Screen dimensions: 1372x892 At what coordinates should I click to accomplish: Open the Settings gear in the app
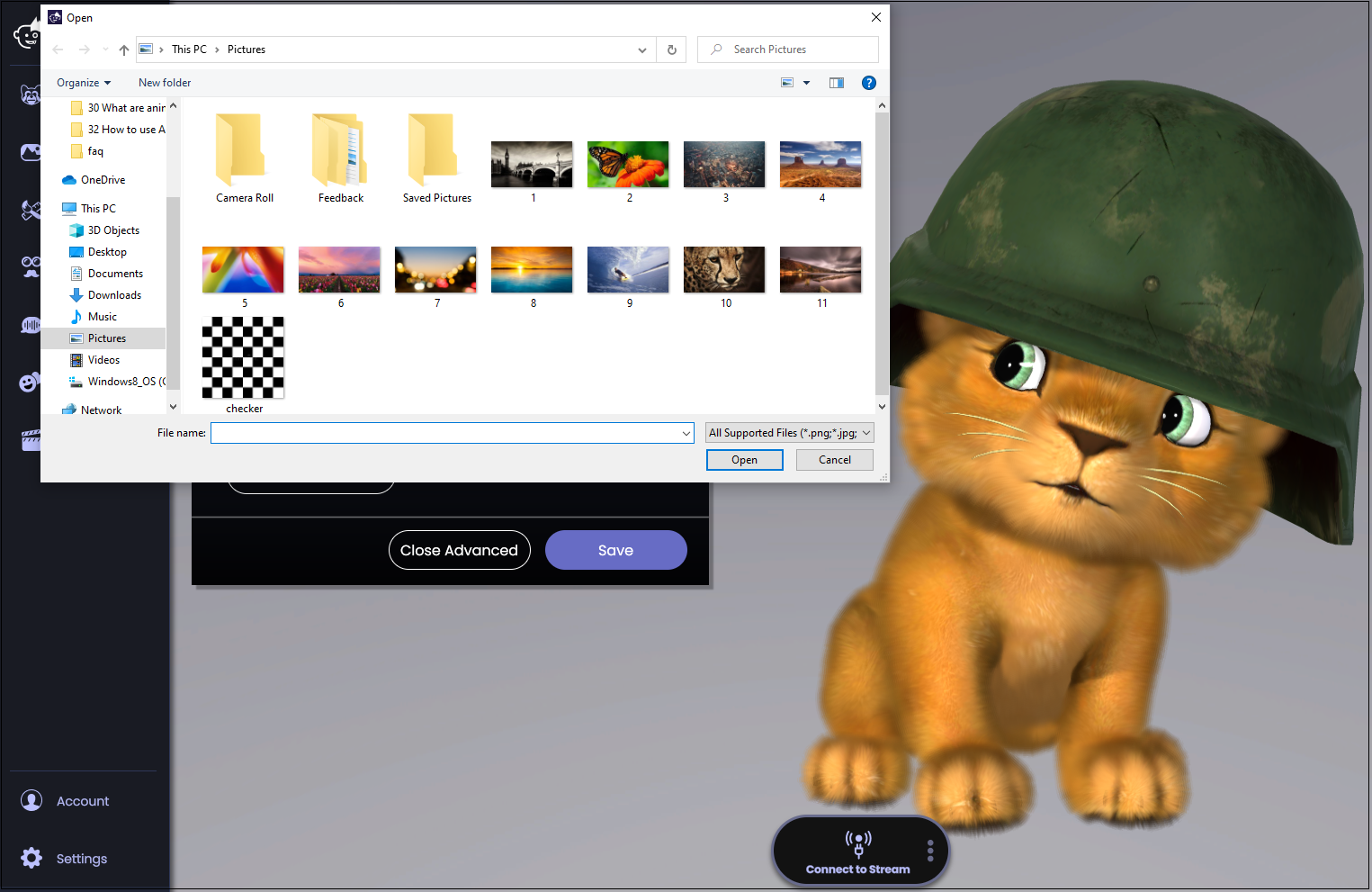tap(31, 858)
